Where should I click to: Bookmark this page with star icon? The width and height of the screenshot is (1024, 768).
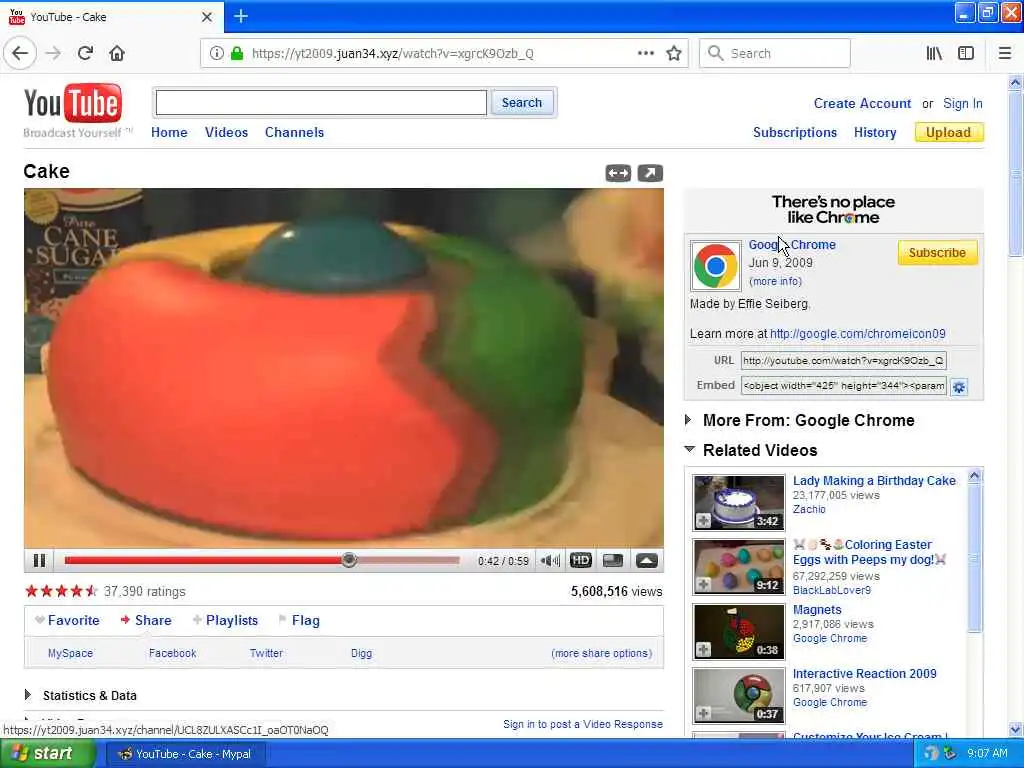coord(674,54)
